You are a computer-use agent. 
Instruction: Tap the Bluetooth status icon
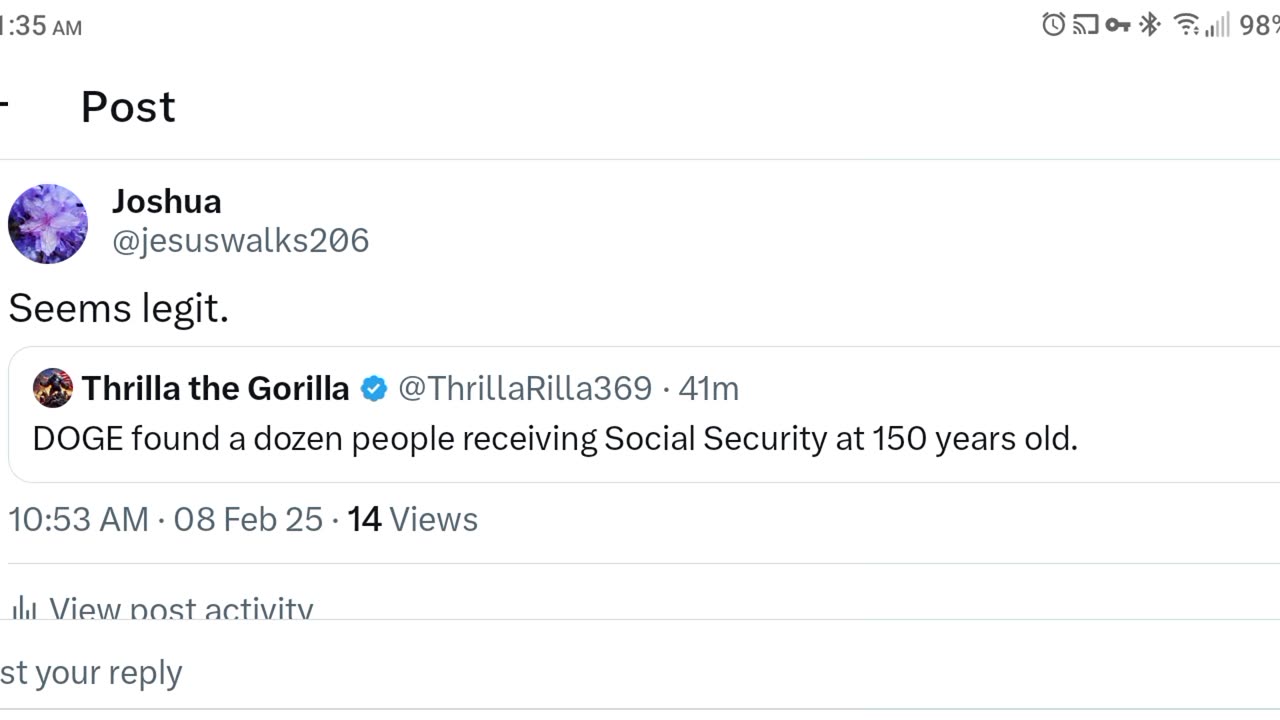pyautogui.click(x=1150, y=25)
